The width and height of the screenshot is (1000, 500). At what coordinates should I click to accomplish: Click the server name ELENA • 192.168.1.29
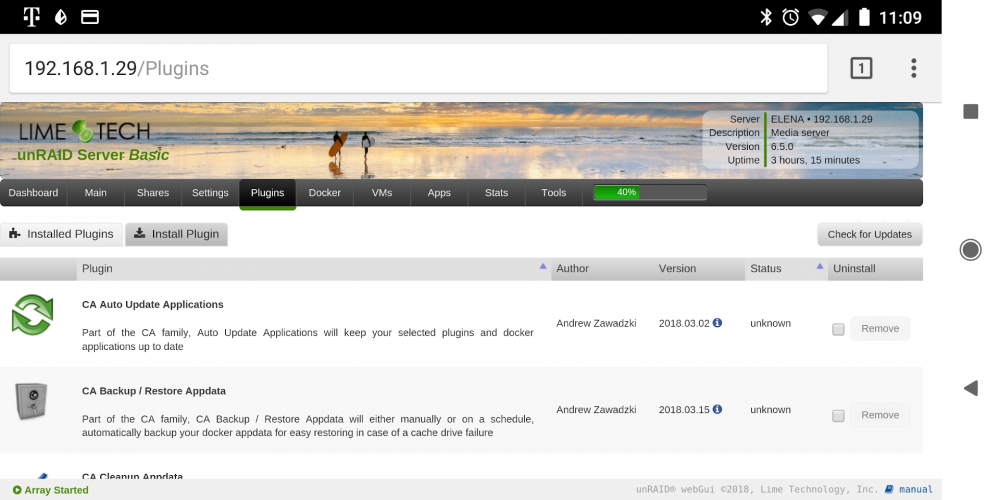(821, 119)
